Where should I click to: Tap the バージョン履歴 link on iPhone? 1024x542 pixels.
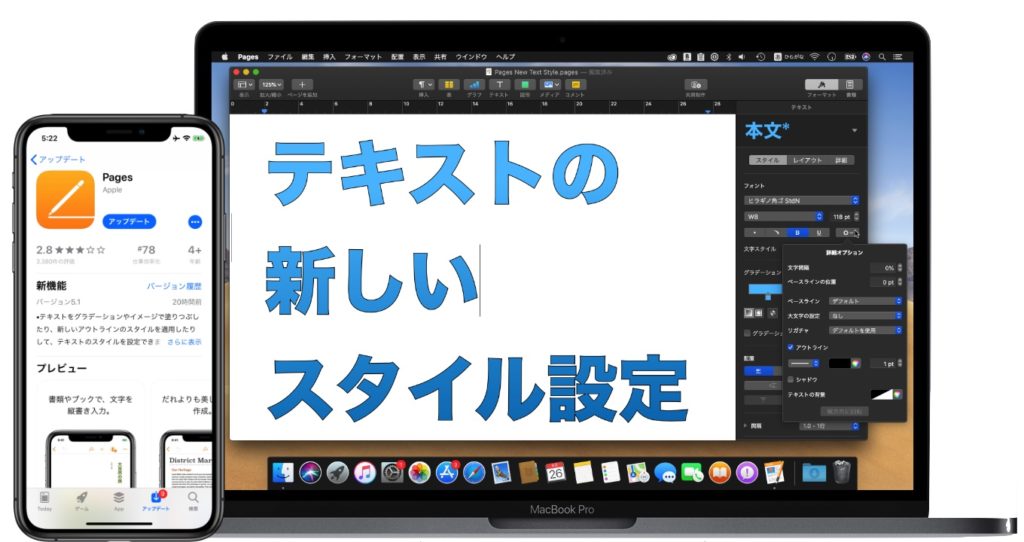coord(174,286)
